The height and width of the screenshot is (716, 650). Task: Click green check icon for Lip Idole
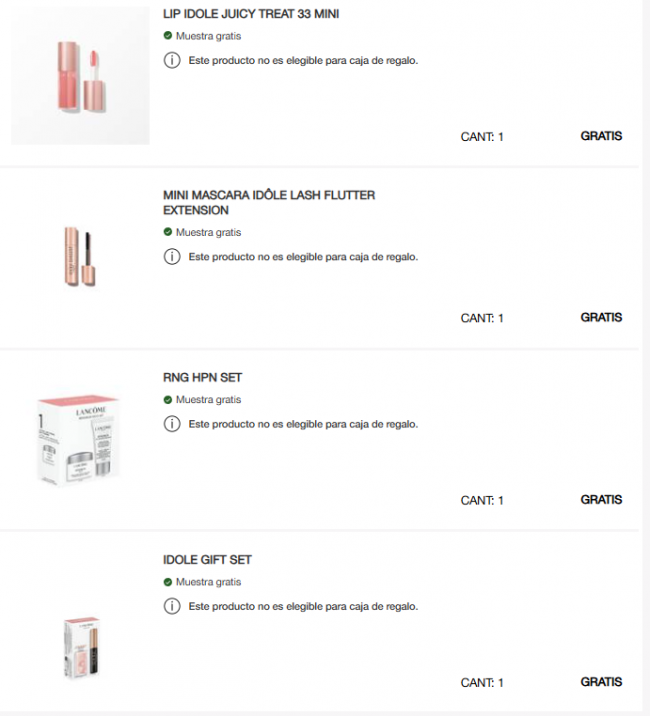coord(168,36)
